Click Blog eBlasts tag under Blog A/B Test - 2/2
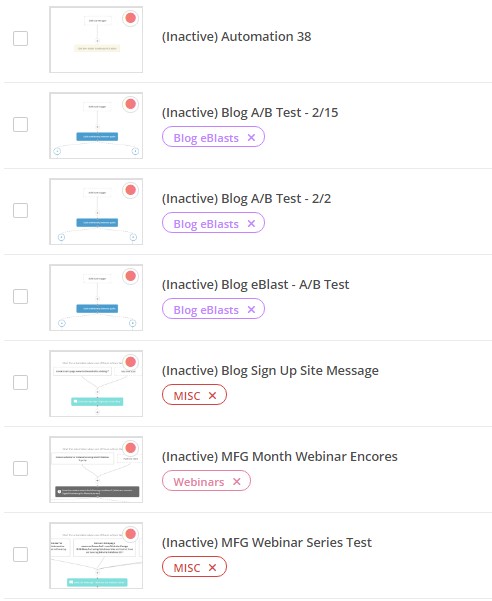 click(206, 223)
